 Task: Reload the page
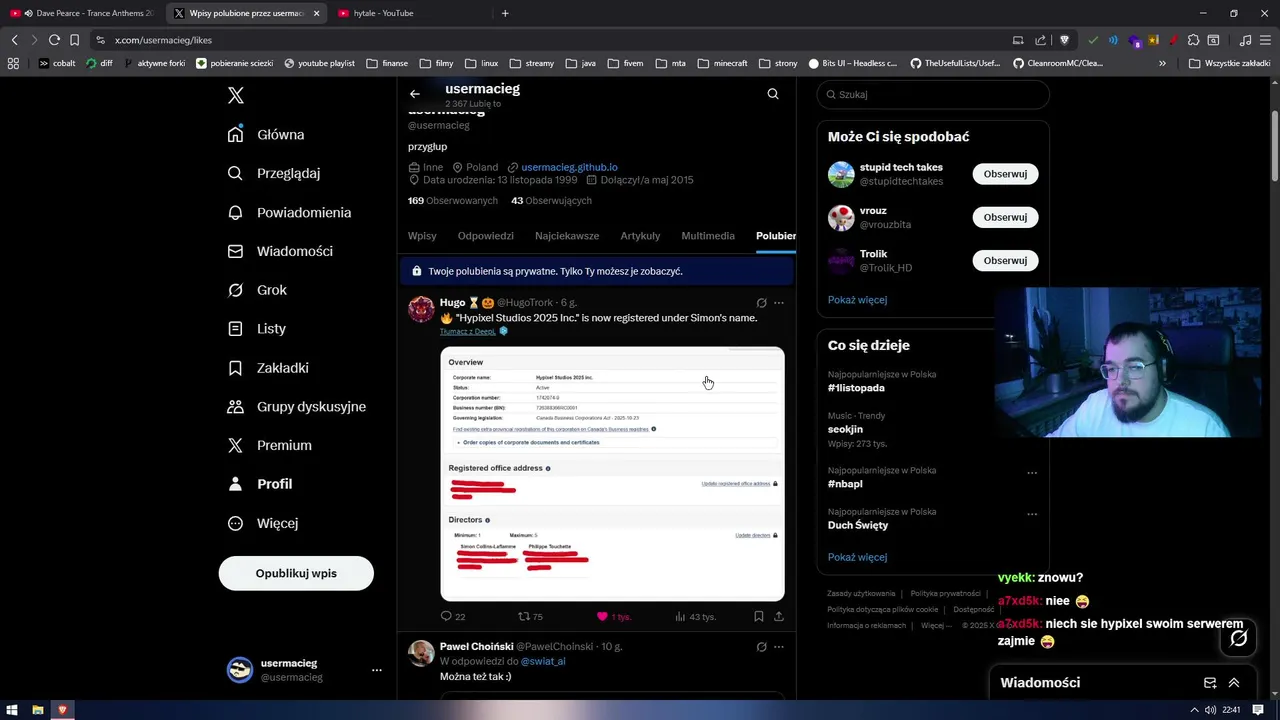click(54, 40)
